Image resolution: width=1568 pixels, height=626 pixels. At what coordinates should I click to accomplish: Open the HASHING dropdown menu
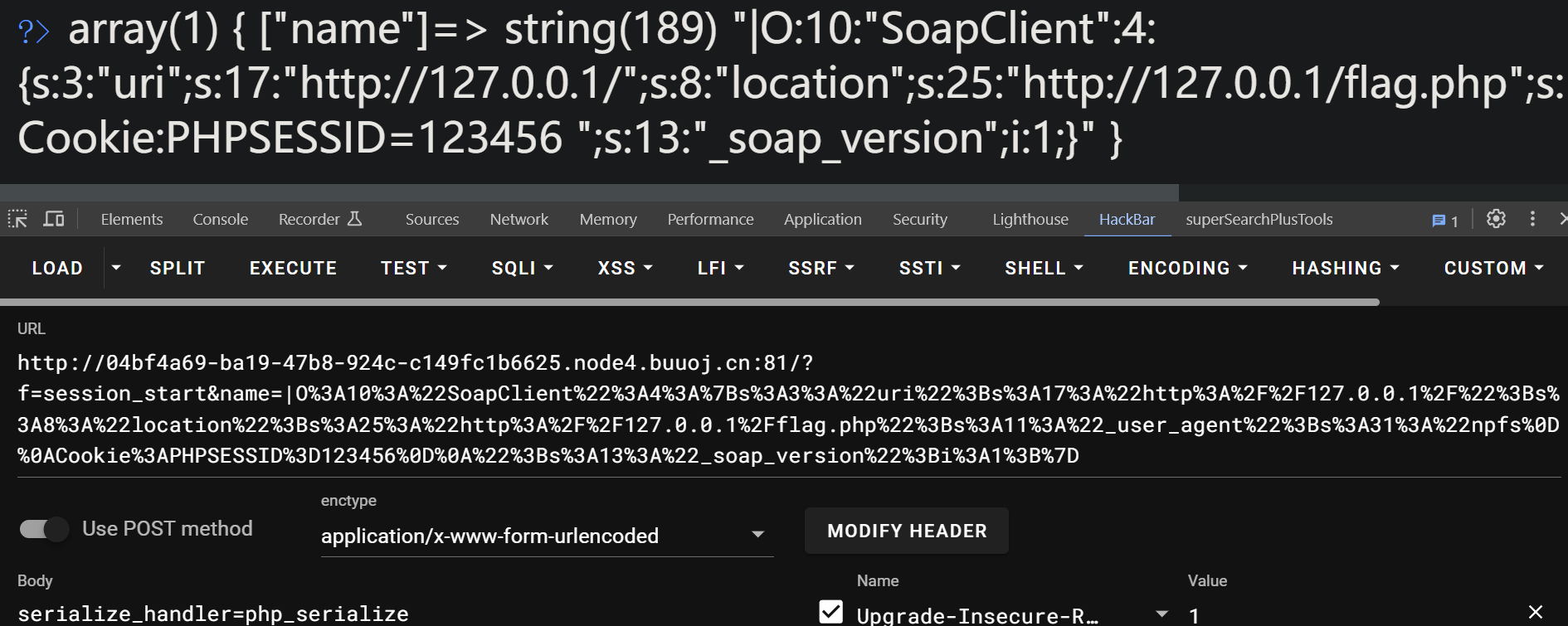tap(1346, 268)
